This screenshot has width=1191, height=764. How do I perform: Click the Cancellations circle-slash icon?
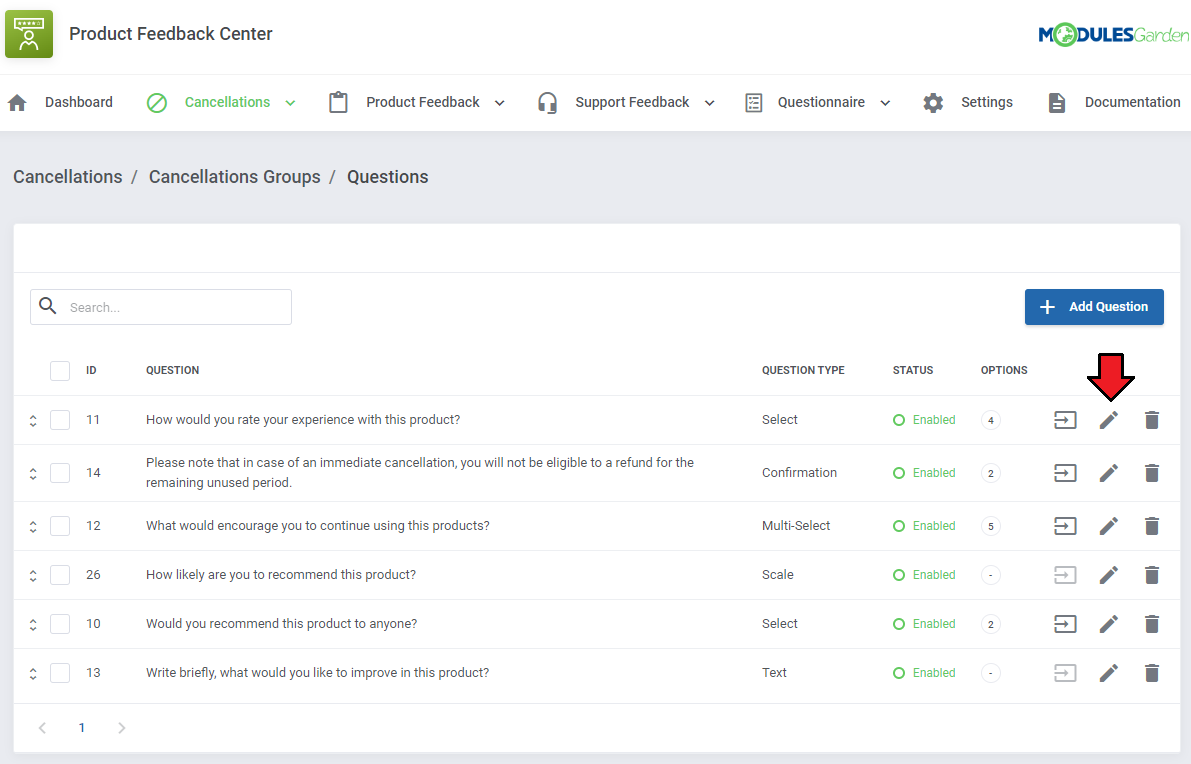coord(156,103)
